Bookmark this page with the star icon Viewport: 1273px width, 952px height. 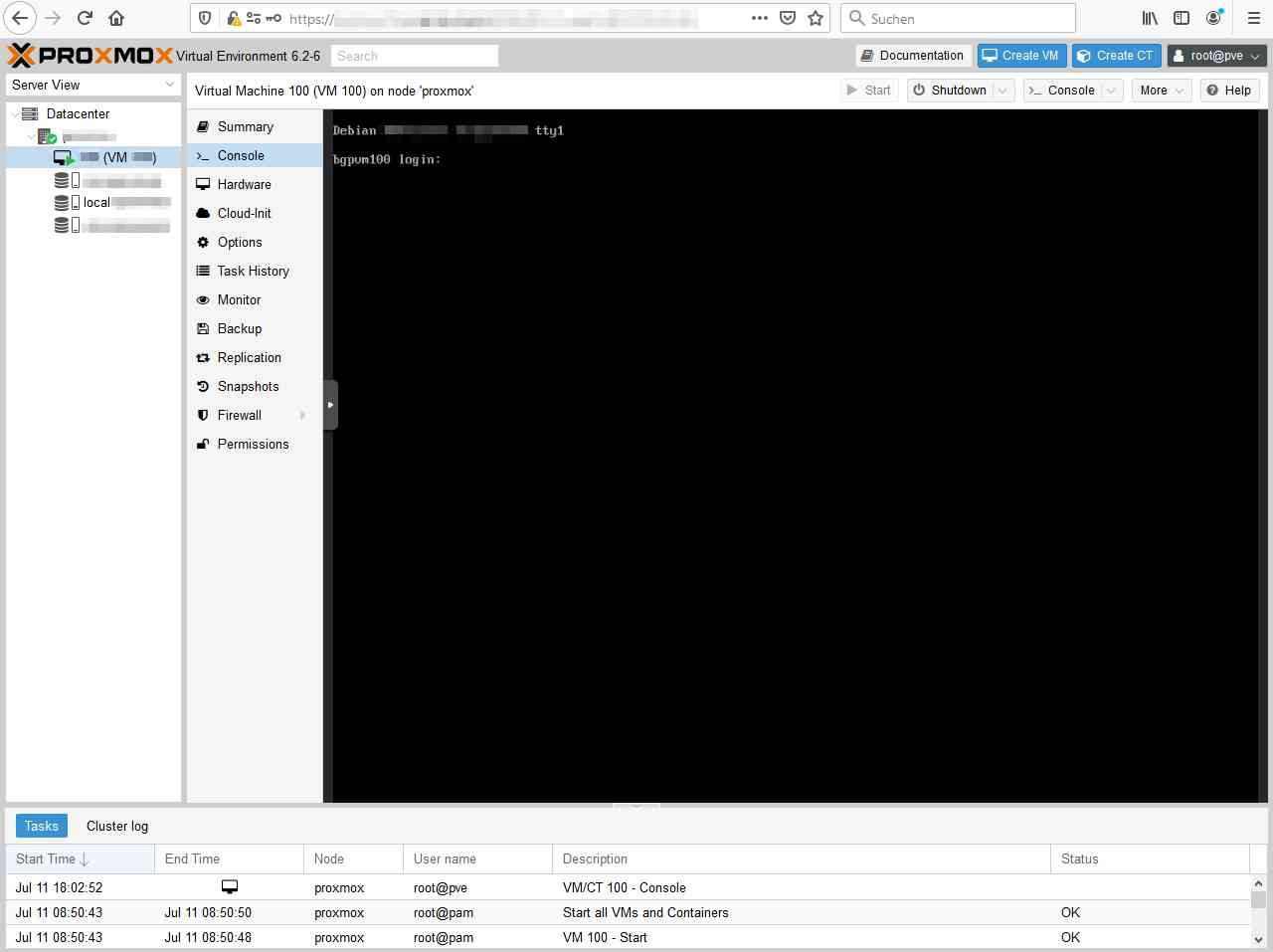816,18
